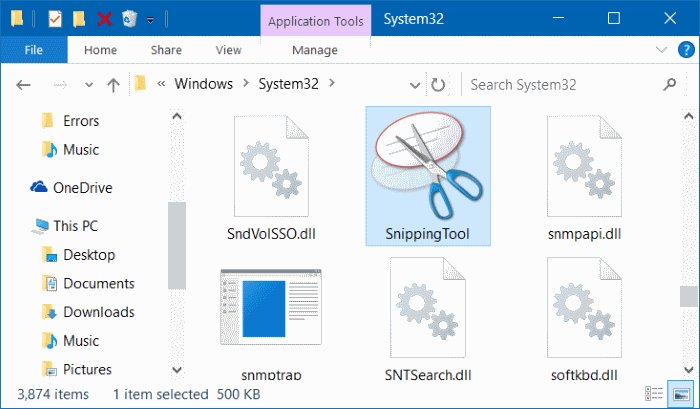
Task: Click the file list scroll up arrow
Action: pos(688,117)
